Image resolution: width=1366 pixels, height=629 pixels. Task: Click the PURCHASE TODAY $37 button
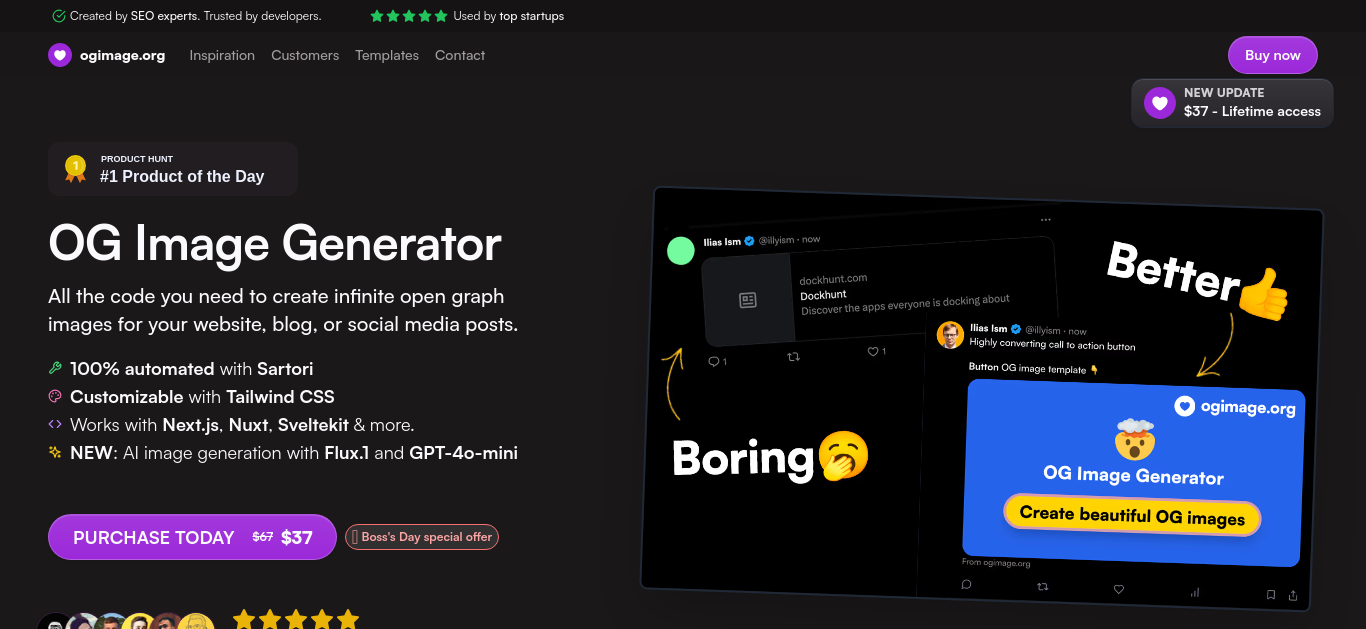click(x=192, y=537)
